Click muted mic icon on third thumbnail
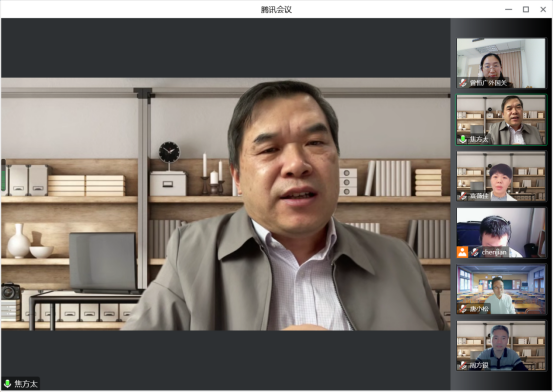553x392 pixels. pyautogui.click(x=463, y=196)
